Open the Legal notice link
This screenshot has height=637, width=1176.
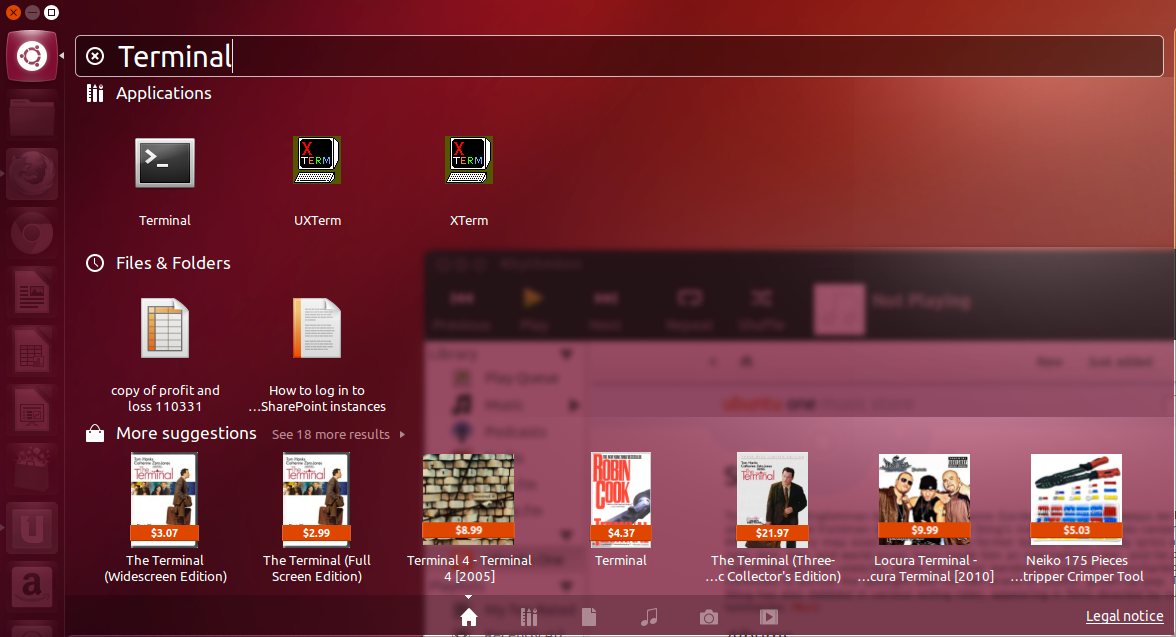(x=1124, y=616)
